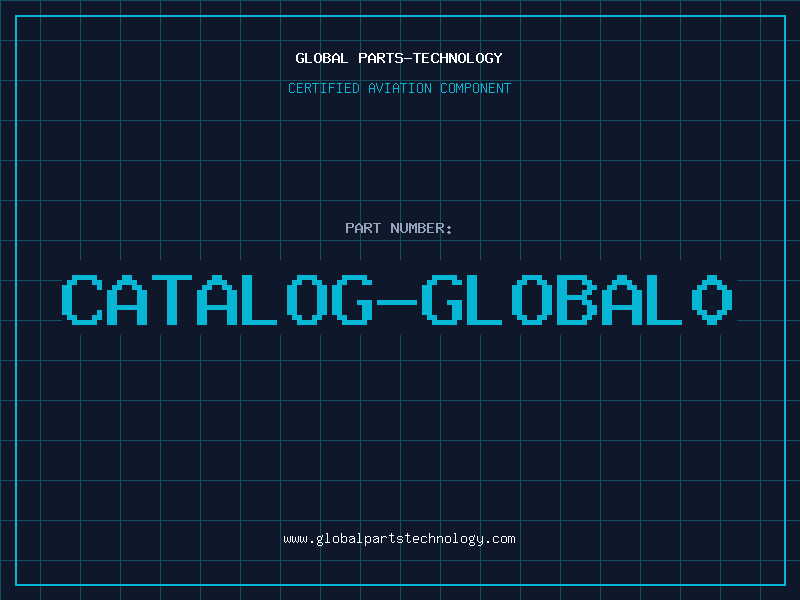
Task: Click the final O of the part number
Action: coord(713,300)
